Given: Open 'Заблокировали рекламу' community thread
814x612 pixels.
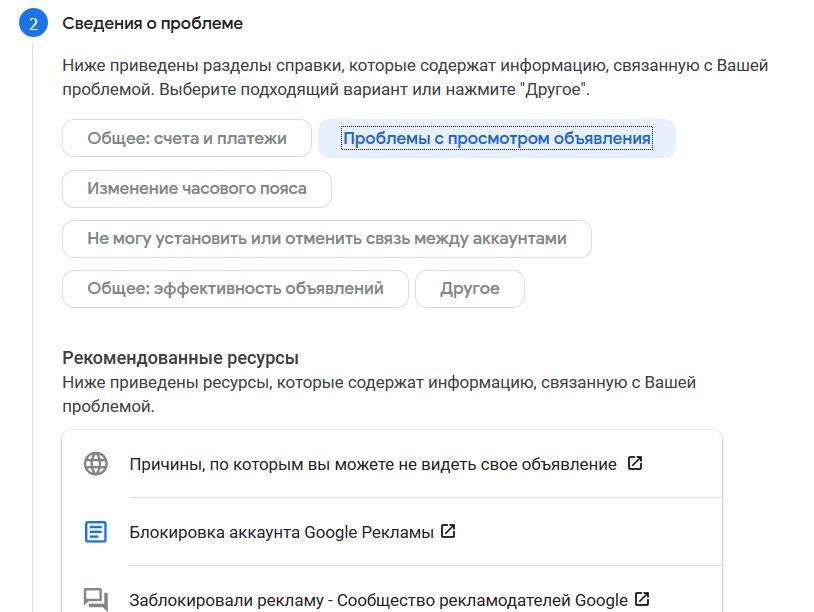Looking at the screenshot, I should point(378,600).
